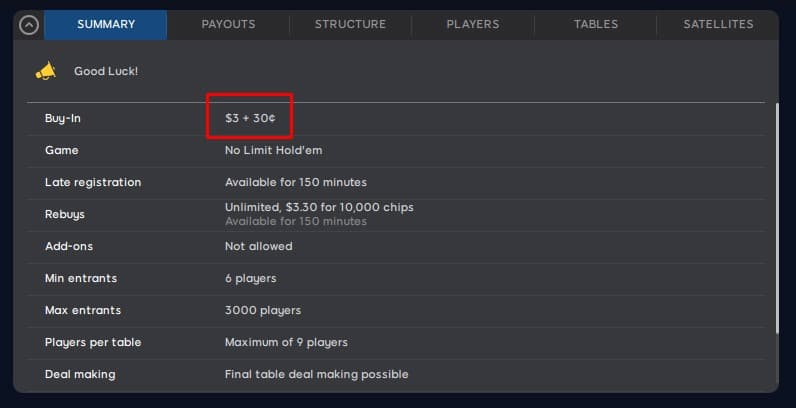This screenshot has width=796, height=408.
Task: Click the Max entrants 3000 players value
Action: pyautogui.click(x=262, y=310)
